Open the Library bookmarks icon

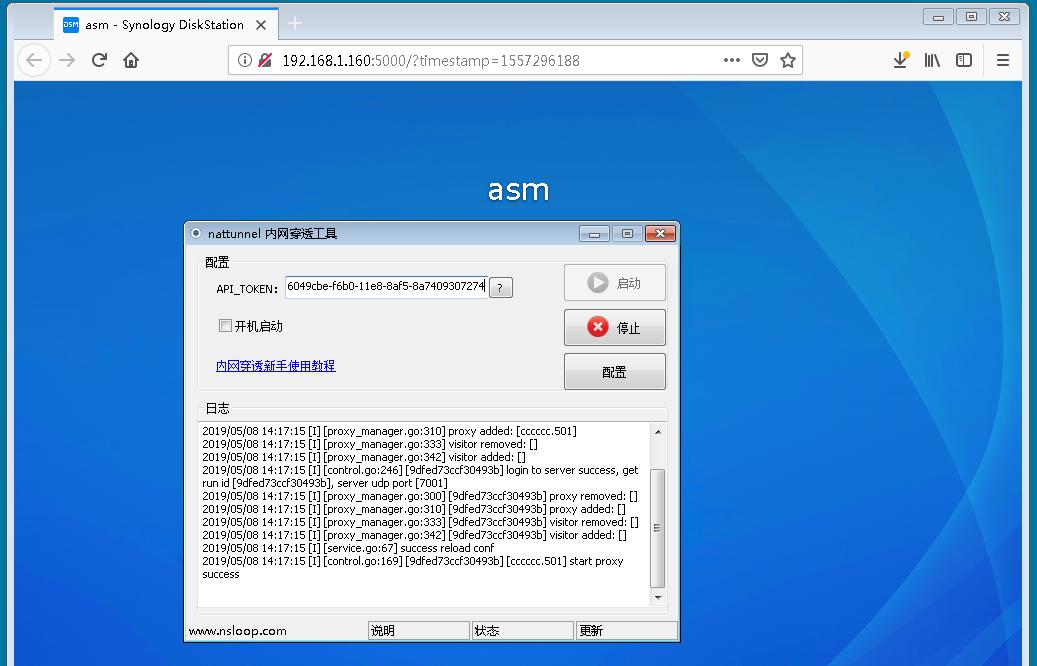(932, 60)
